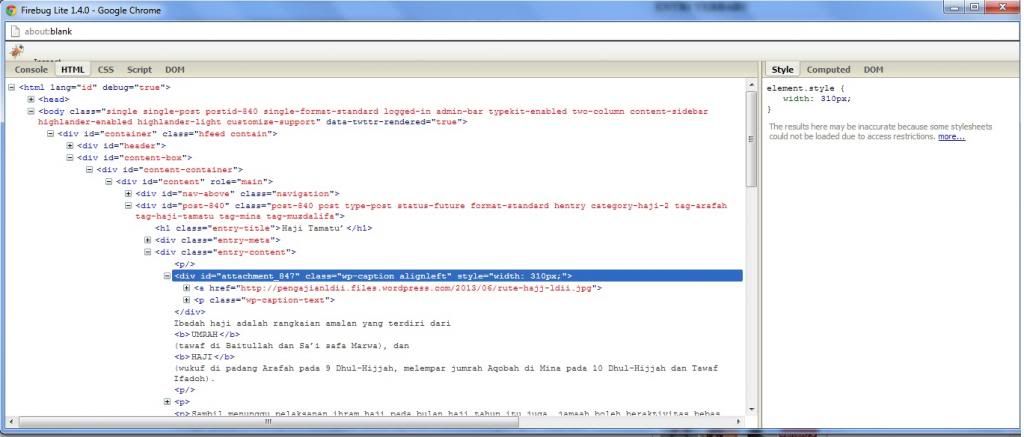Select the Script tab
Viewport: 1024px width, 437px height.
pyautogui.click(x=139, y=70)
